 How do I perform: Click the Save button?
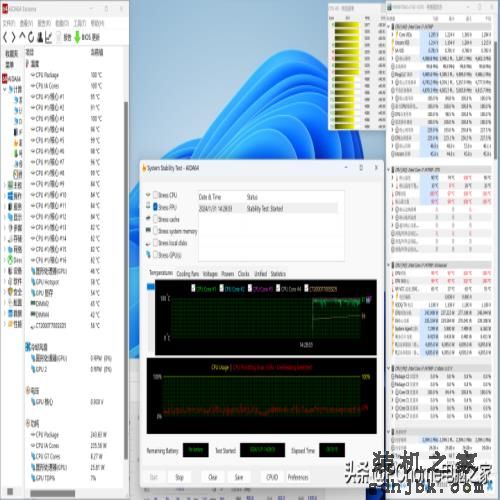pyautogui.click(x=239, y=477)
